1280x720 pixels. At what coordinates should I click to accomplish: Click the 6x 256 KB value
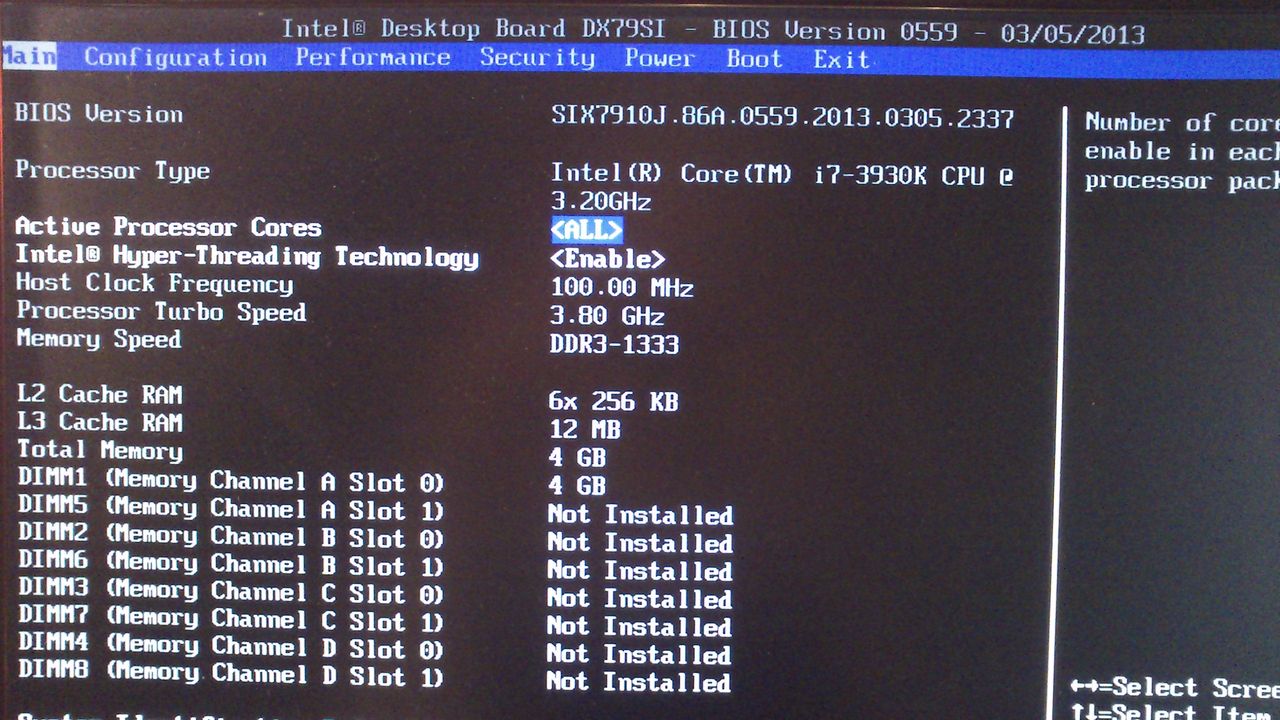[x=614, y=401]
